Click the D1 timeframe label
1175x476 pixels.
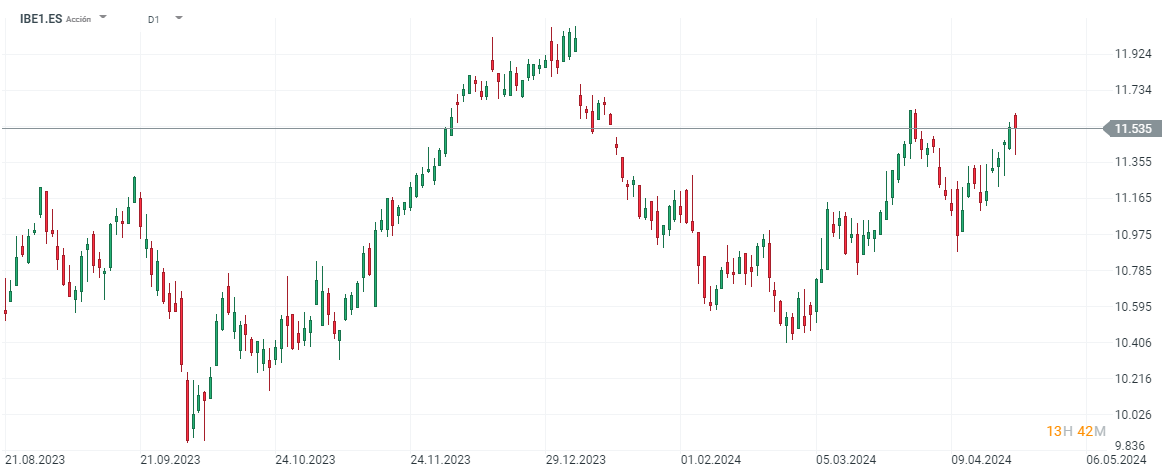(x=153, y=19)
